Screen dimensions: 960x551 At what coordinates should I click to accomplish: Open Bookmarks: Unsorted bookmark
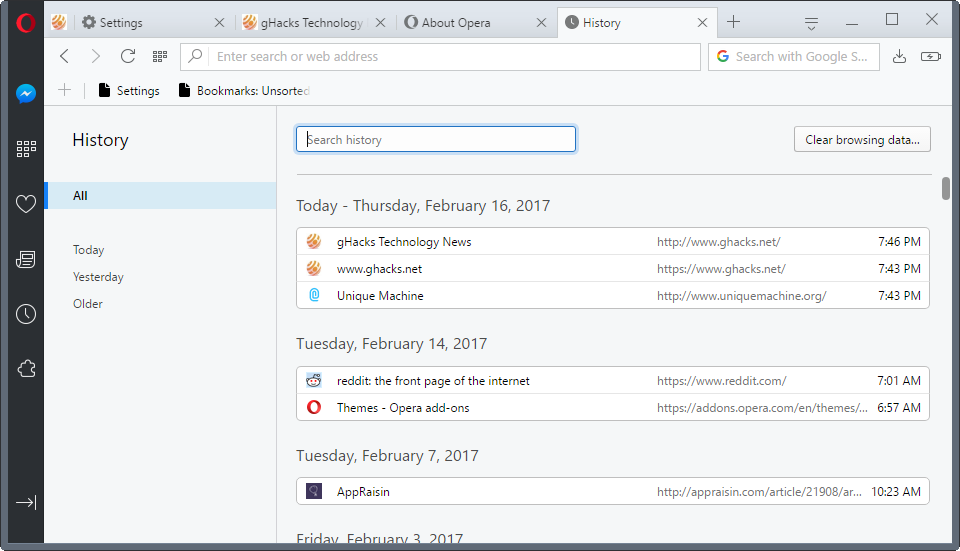(x=244, y=91)
